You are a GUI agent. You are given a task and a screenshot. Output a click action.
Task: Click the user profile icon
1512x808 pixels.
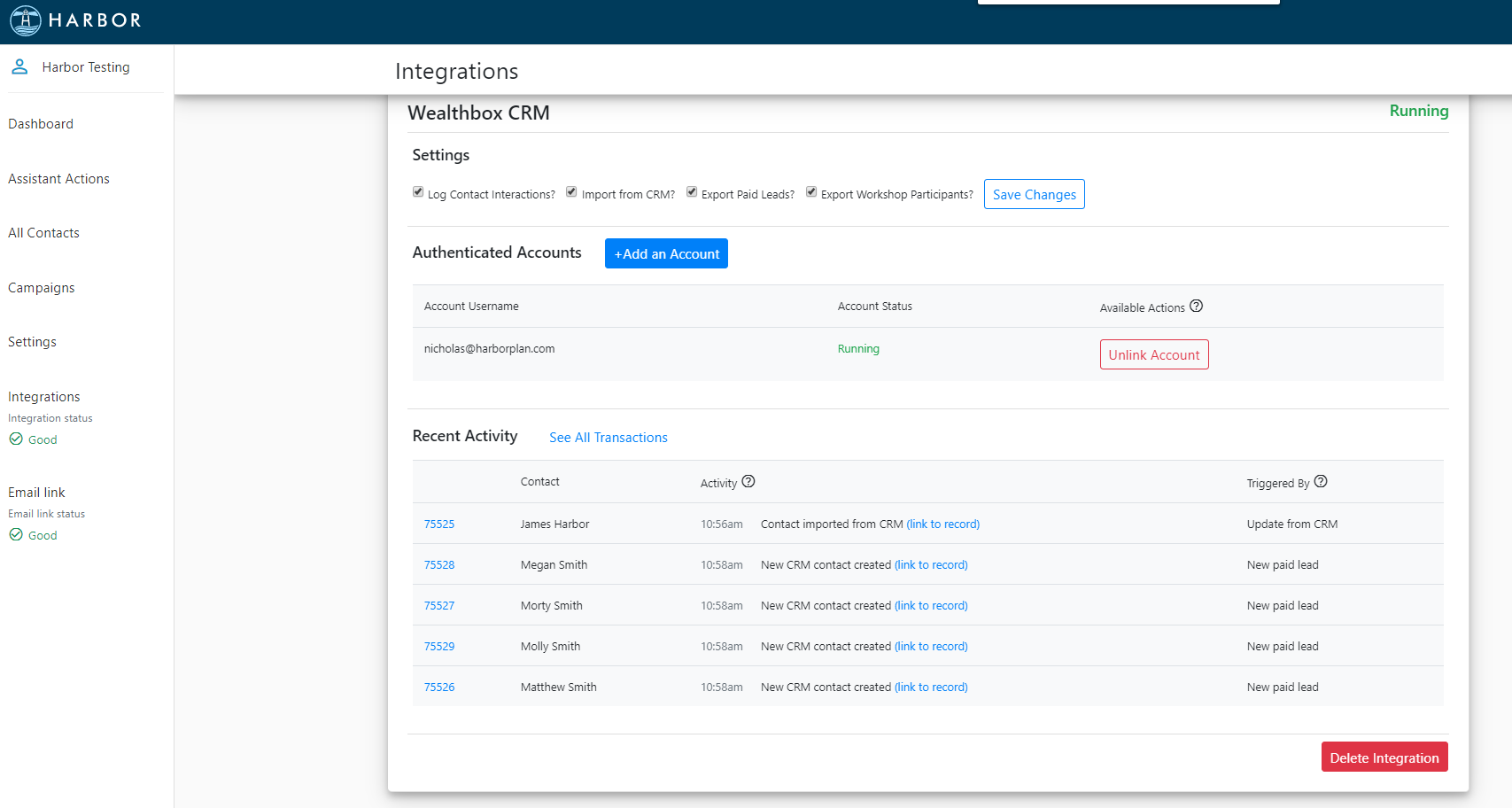(x=19, y=66)
